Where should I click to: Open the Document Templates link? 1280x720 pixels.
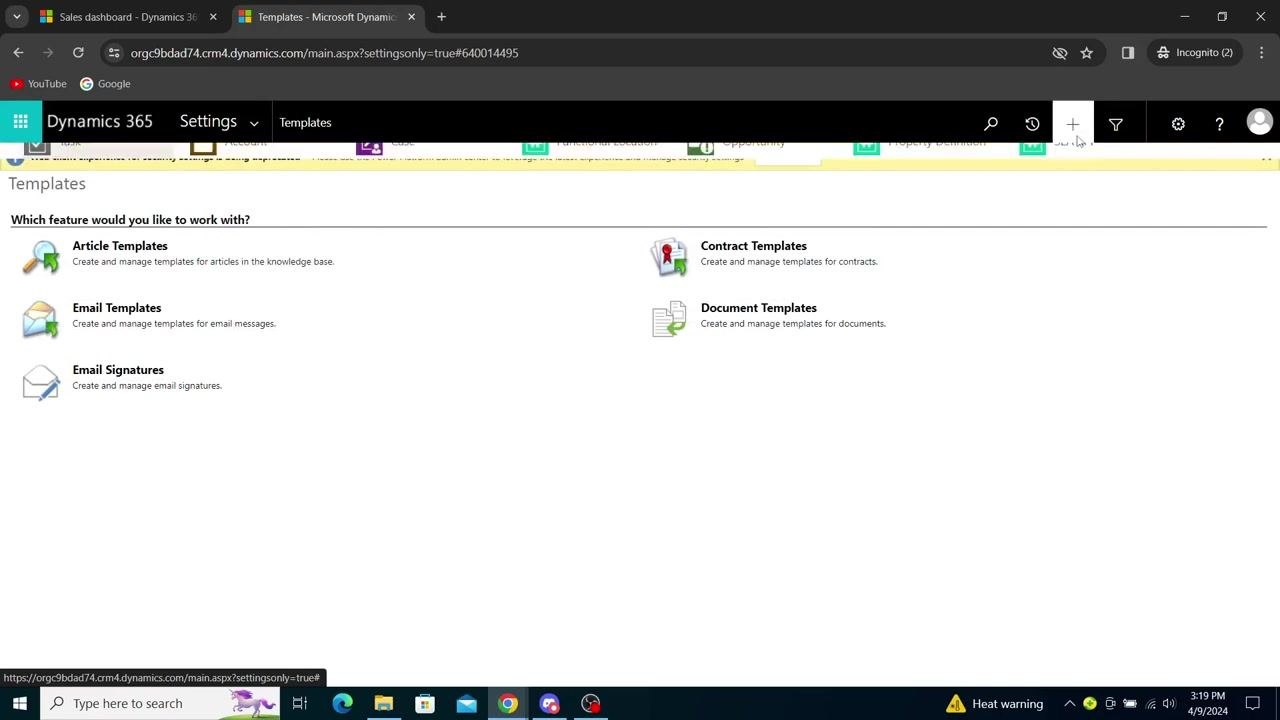(759, 308)
